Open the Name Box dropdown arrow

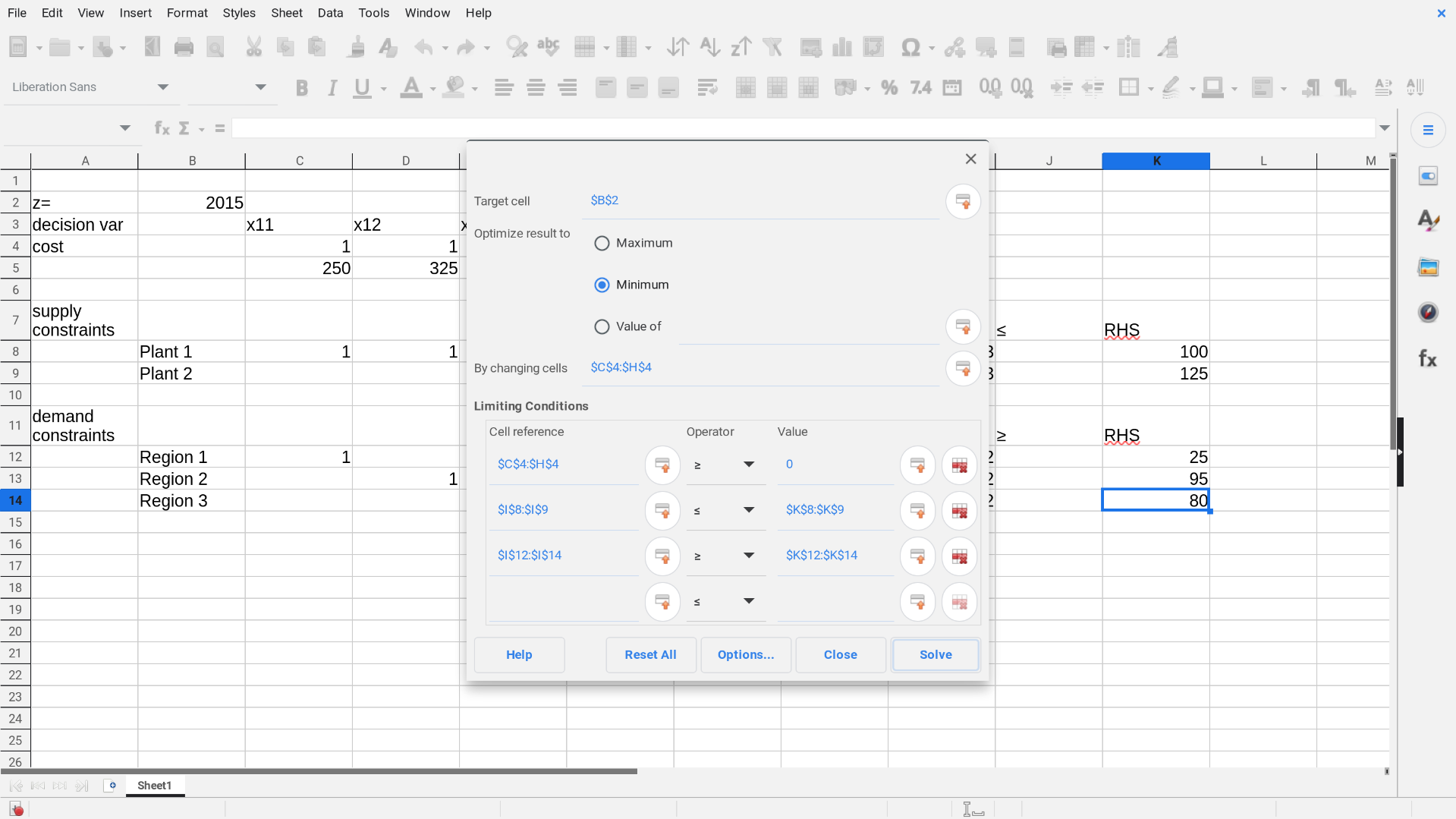[125, 128]
